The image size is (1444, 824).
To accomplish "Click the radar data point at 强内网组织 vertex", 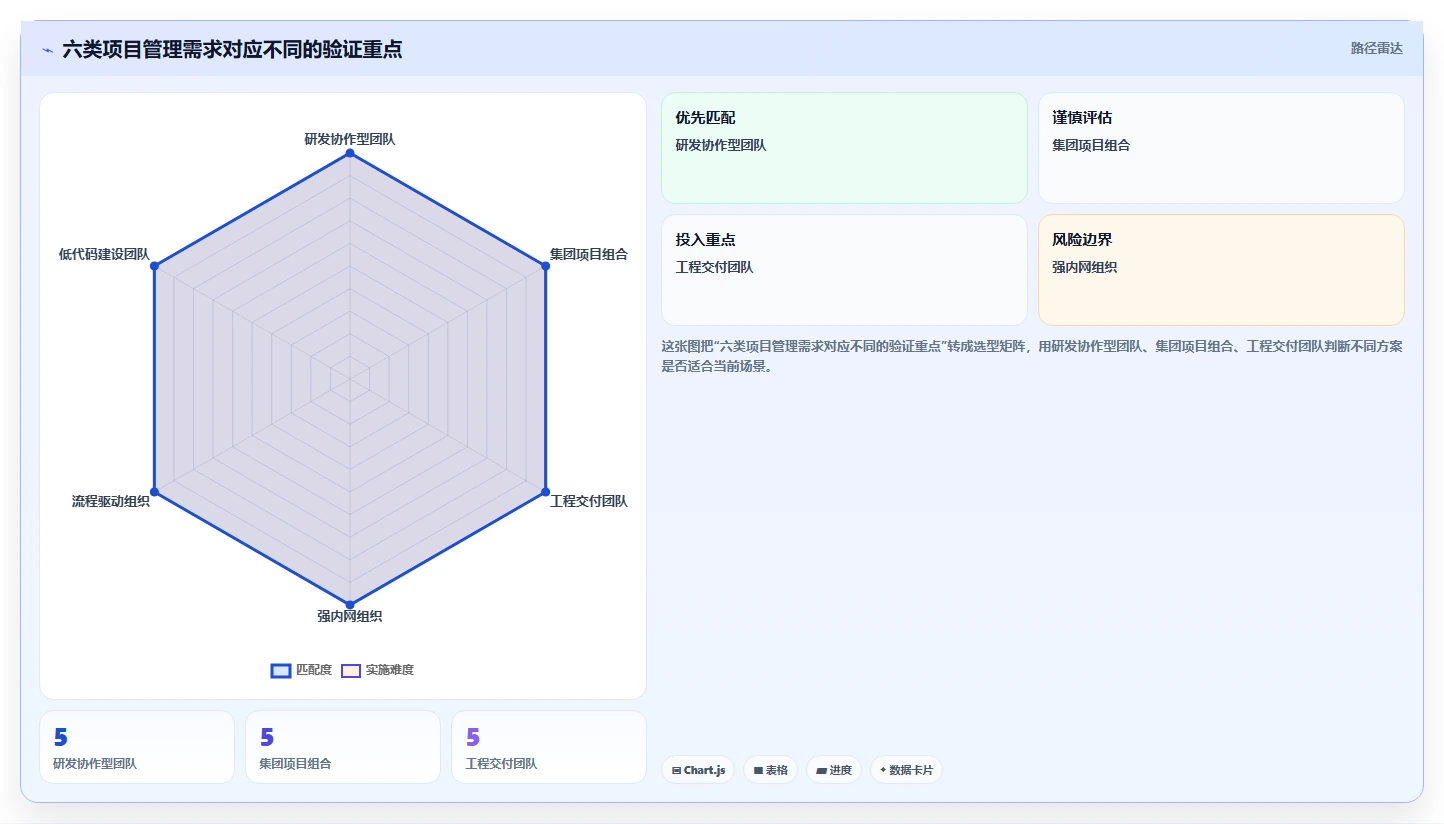I will (x=350, y=605).
